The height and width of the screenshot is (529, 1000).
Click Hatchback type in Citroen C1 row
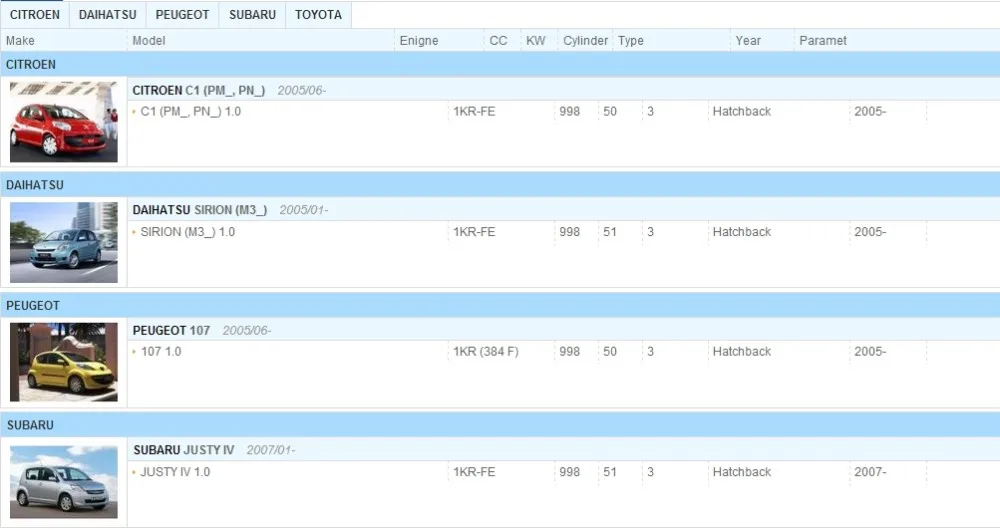pos(742,112)
